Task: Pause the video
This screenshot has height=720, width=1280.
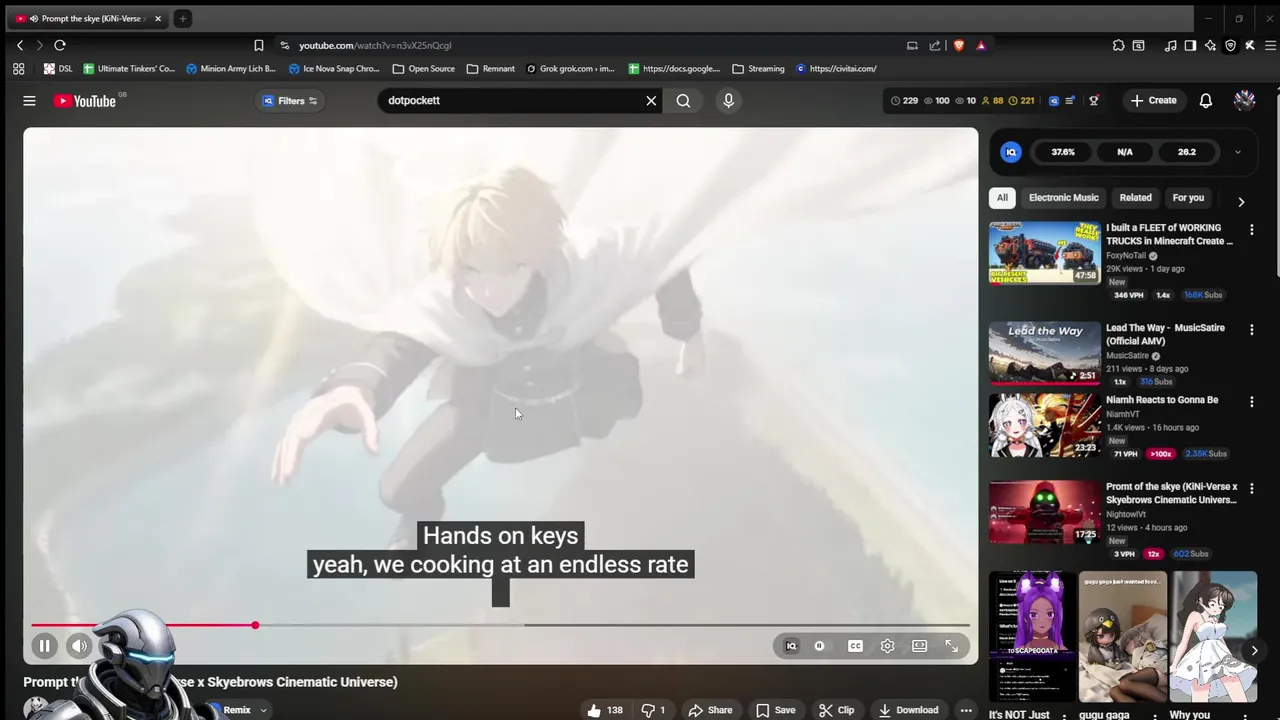Action: tap(45, 646)
